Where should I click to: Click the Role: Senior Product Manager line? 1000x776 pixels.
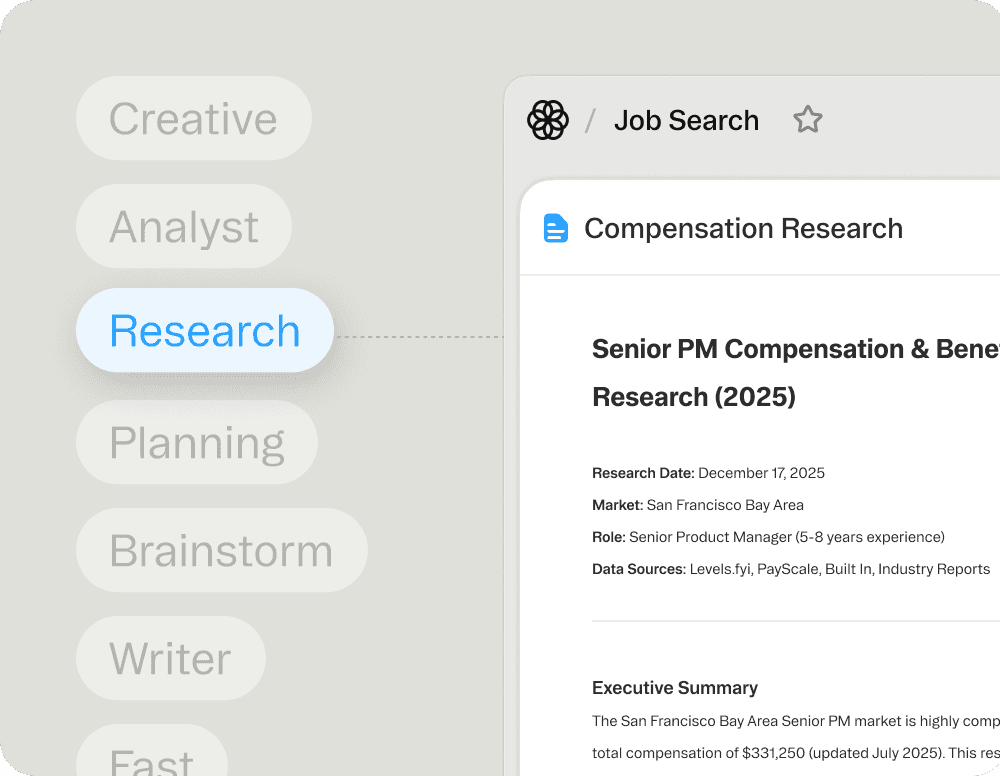(x=768, y=537)
